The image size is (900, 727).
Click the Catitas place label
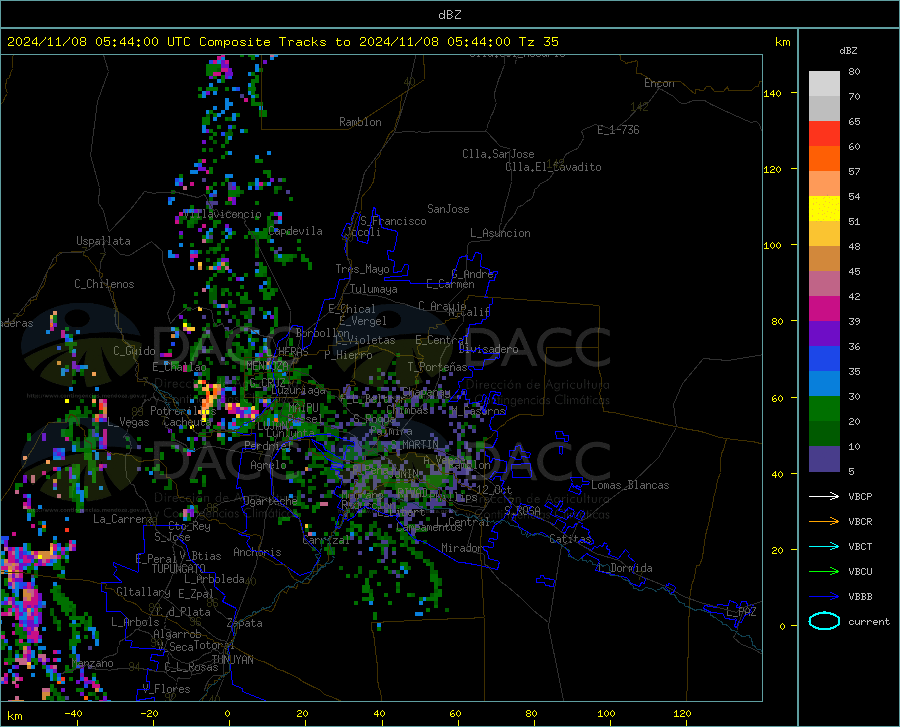[x=571, y=539]
